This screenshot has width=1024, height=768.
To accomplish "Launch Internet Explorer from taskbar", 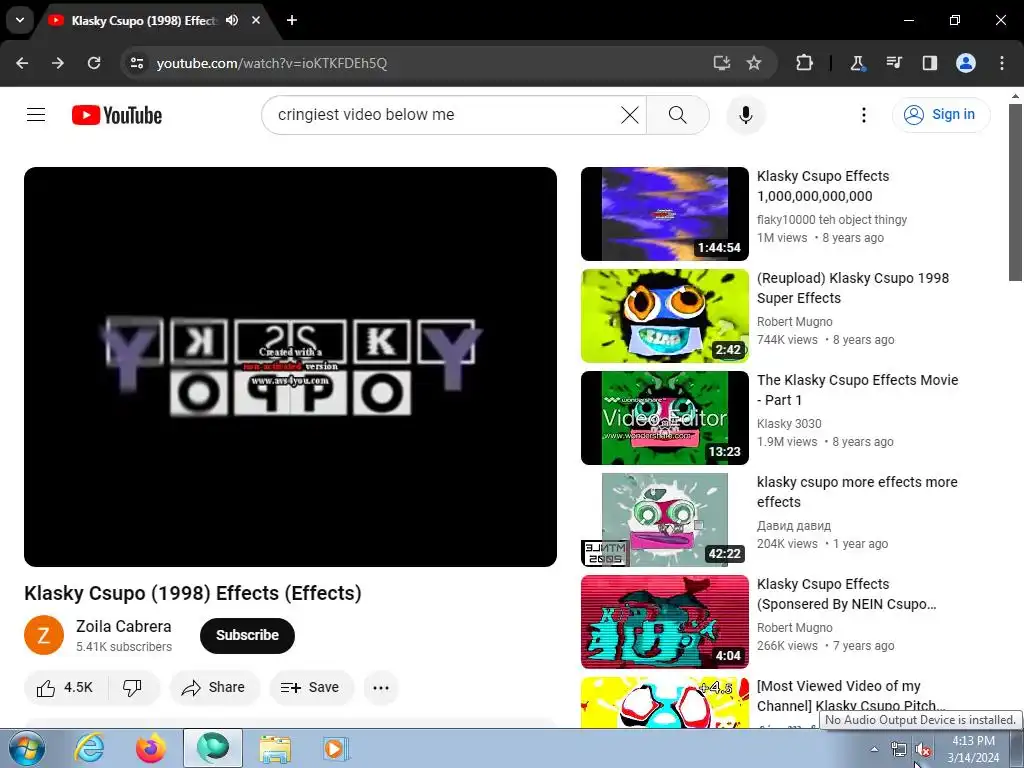I will pos(89,748).
